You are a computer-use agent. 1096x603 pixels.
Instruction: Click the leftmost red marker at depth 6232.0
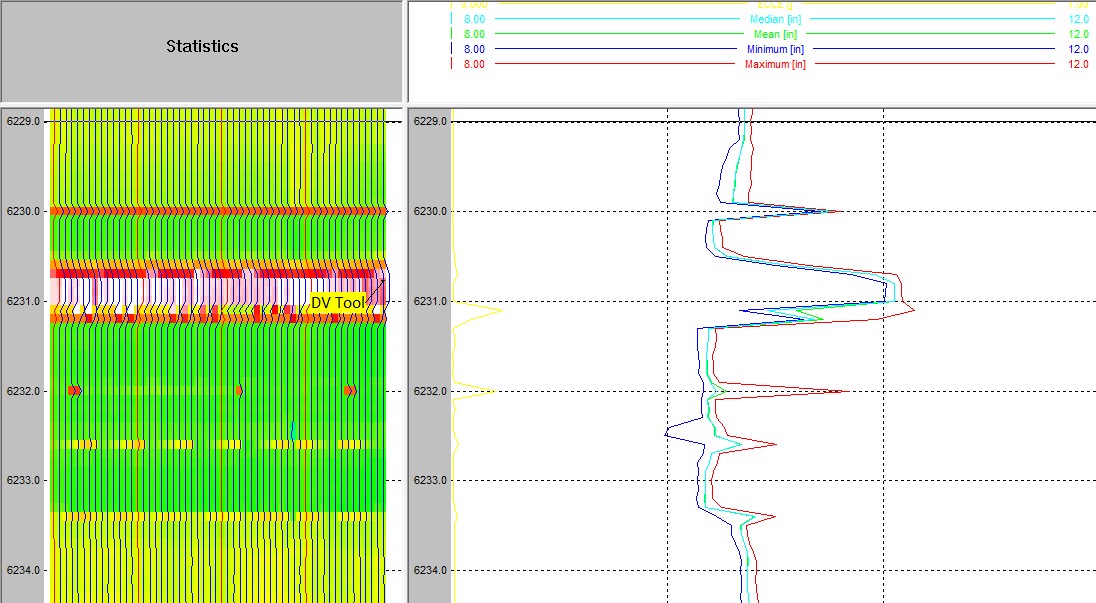click(75, 390)
